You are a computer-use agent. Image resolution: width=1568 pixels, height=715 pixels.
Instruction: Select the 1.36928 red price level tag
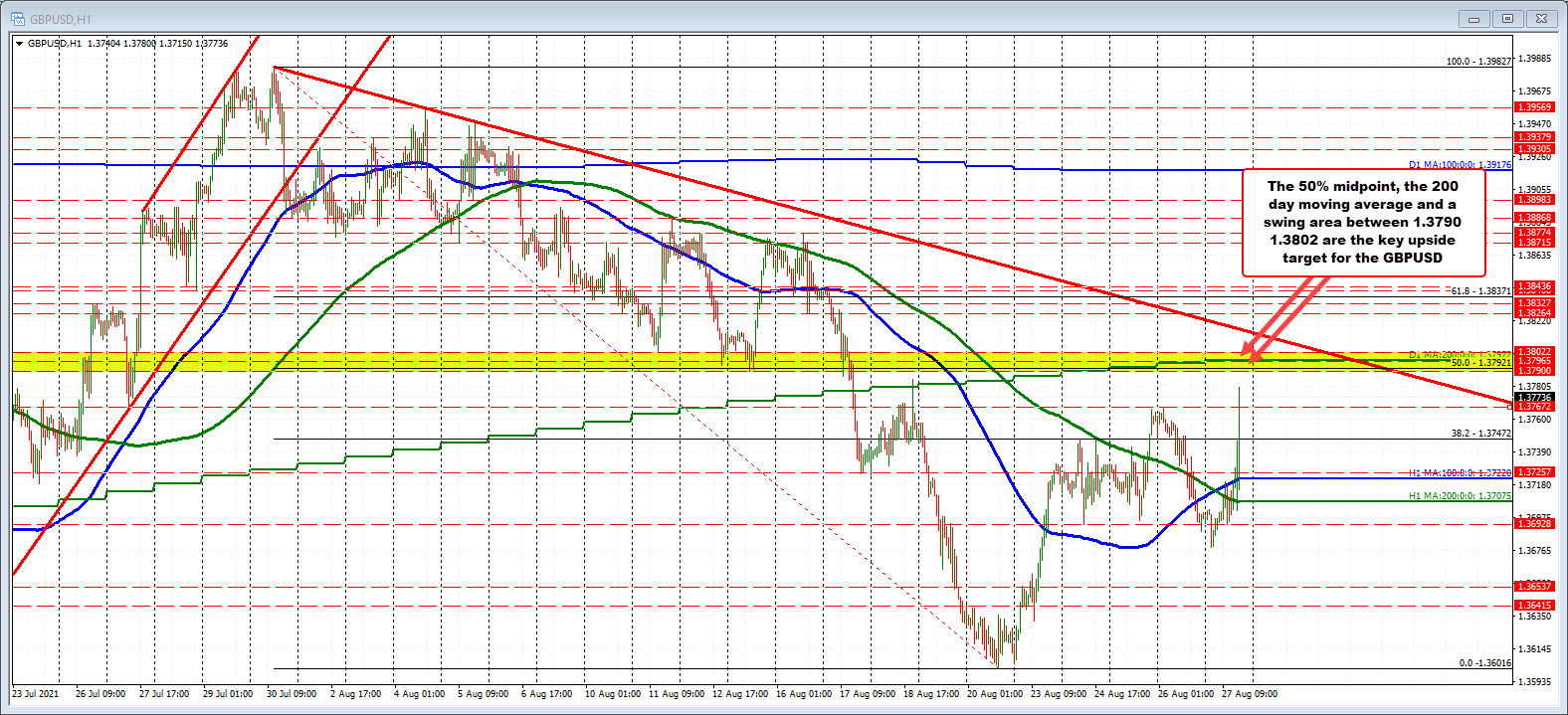click(x=1533, y=524)
